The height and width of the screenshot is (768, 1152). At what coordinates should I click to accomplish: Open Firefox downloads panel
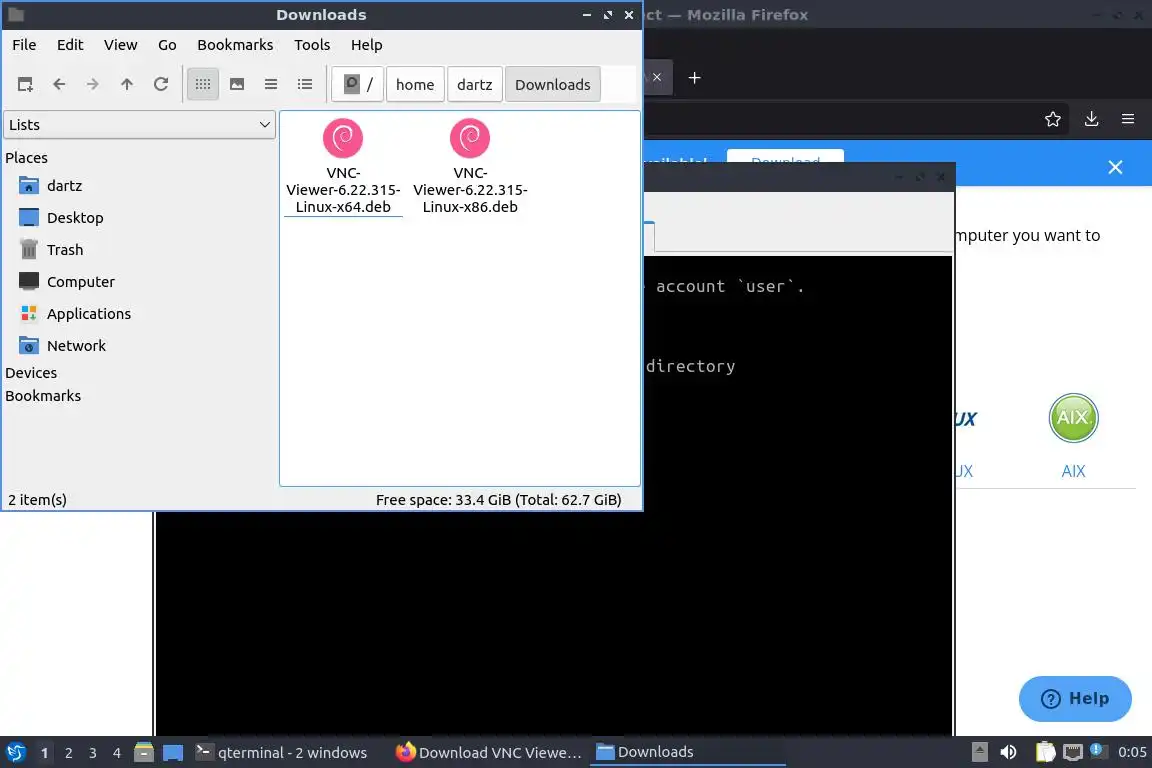coord(1092,119)
